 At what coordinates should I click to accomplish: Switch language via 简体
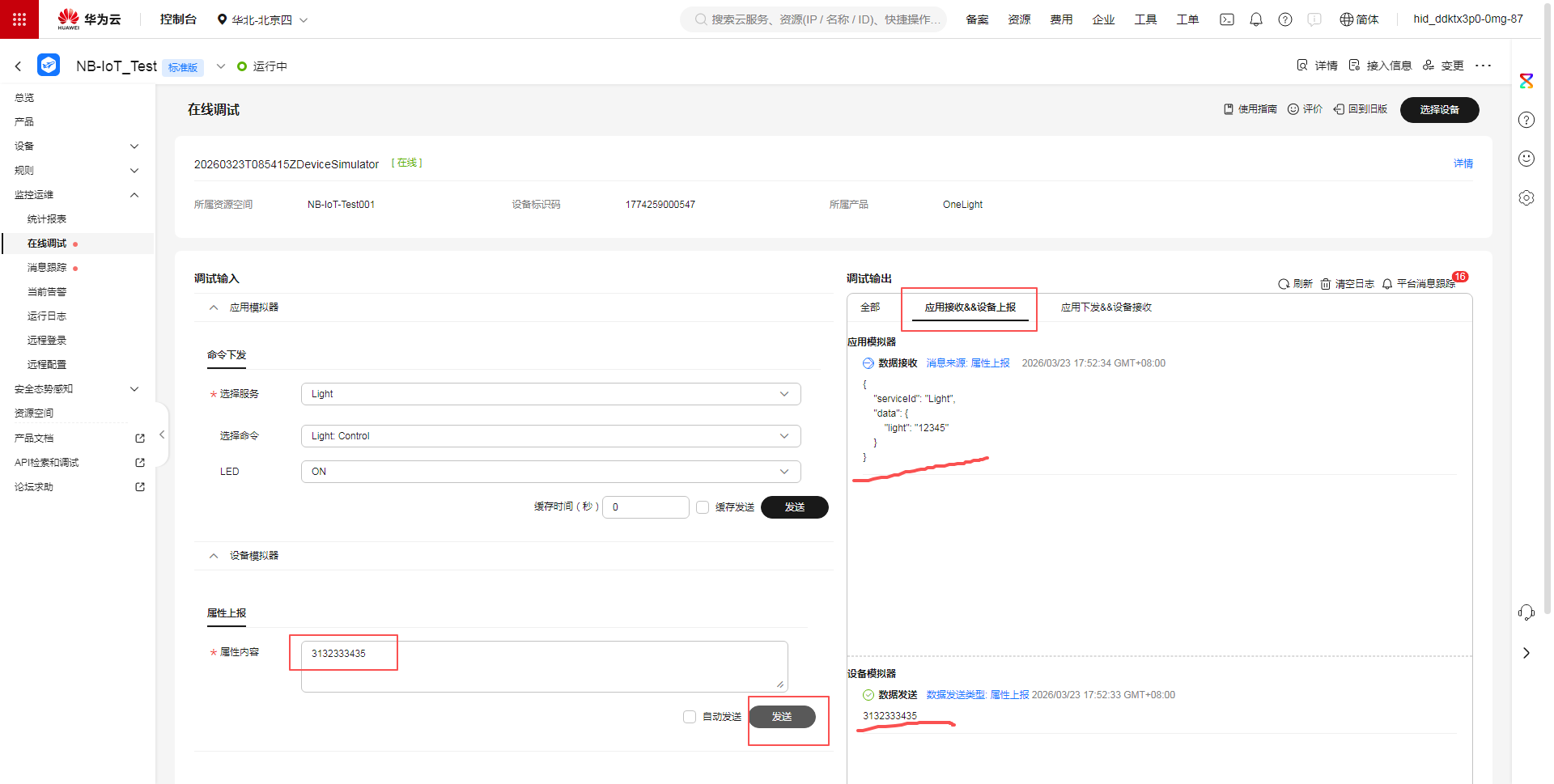1360,19
